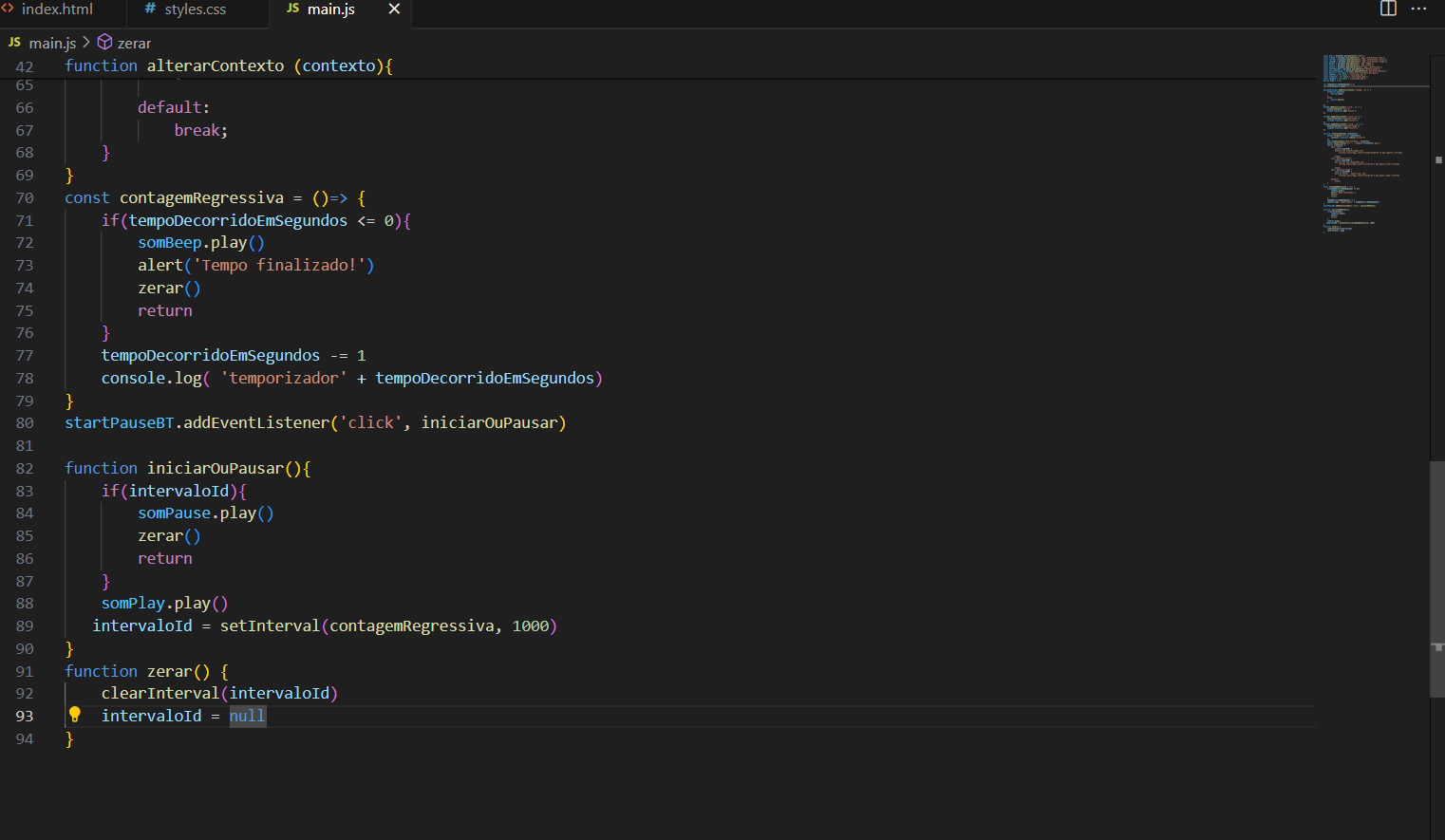Image resolution: width=1445 pixels, height=840 pixels.
Task: Click the vertical scrollbar thumb
Action: click(1437, 579)
